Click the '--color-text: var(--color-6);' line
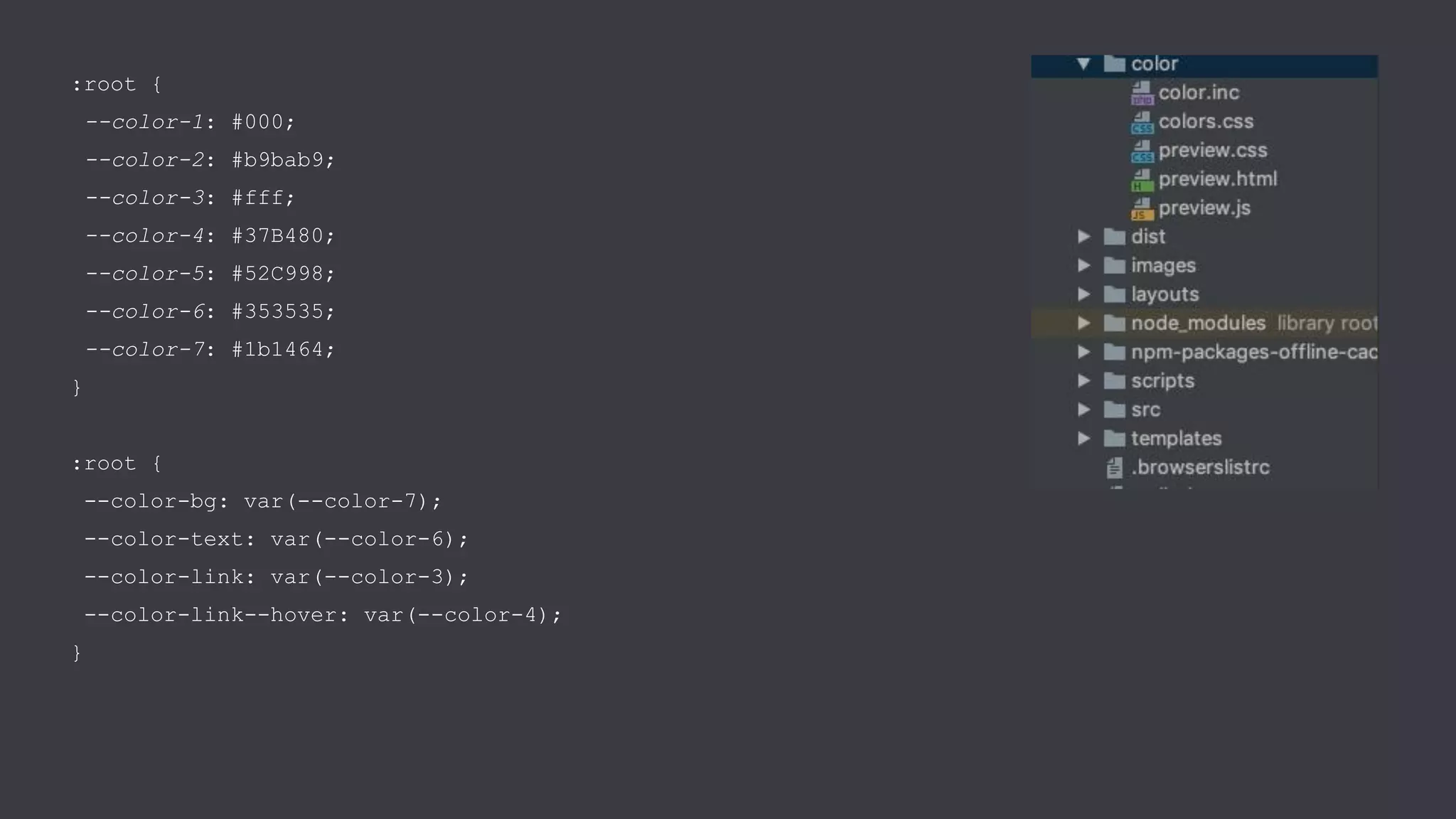The height and width of the screenshot is (819, 1456). (x=277, y=540)
